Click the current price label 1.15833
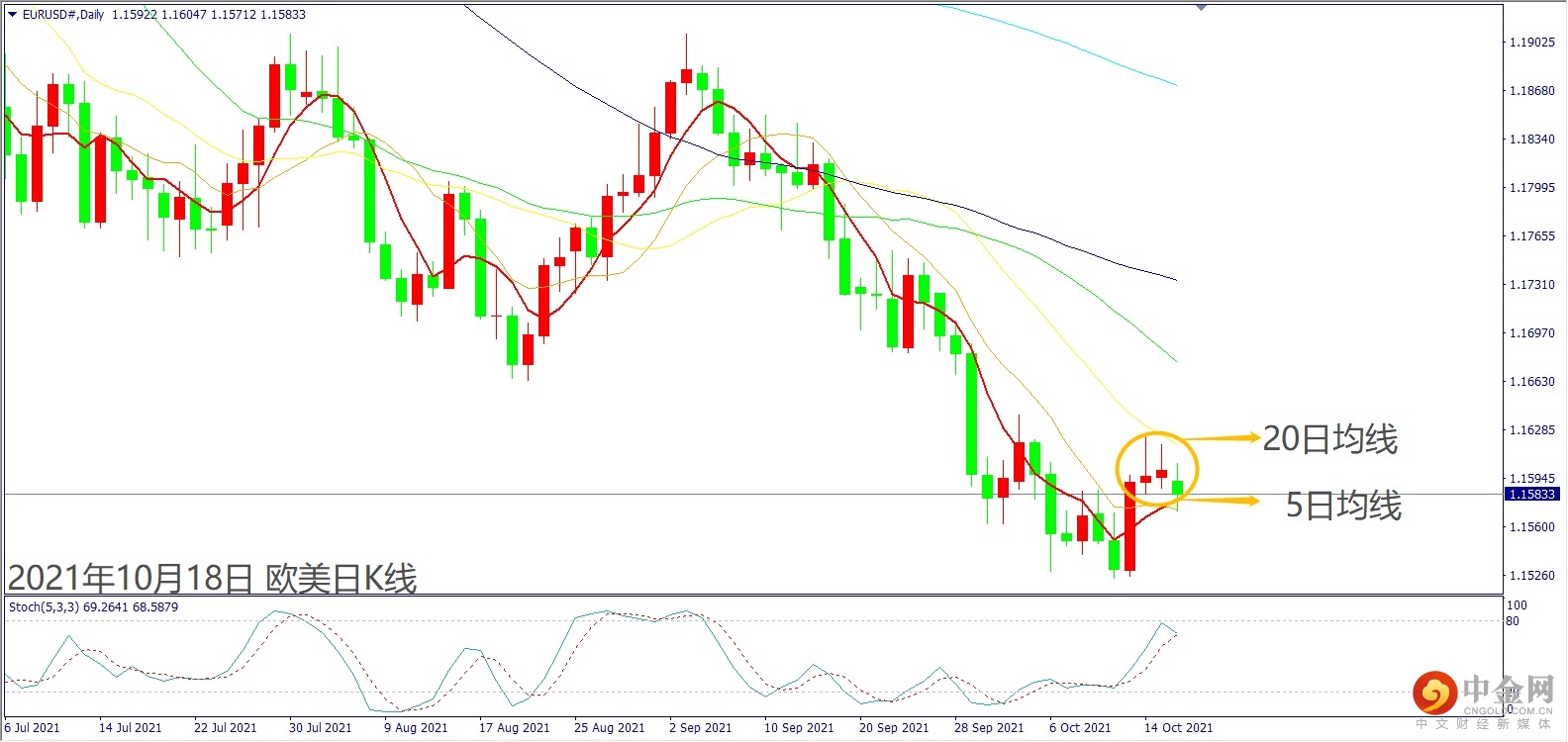 pos(1531,494)
